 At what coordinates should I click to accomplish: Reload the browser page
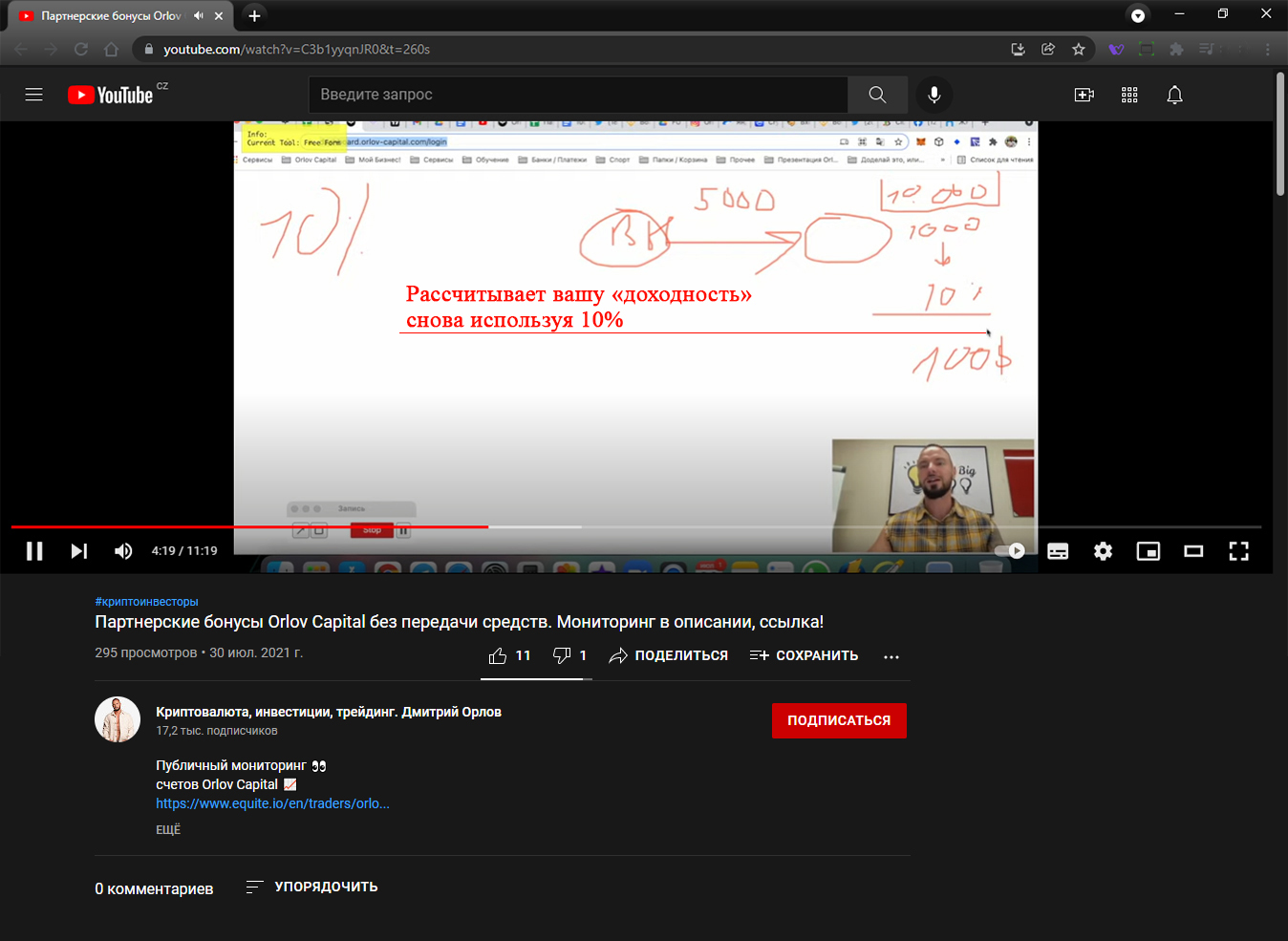click(x=81, y=49)
